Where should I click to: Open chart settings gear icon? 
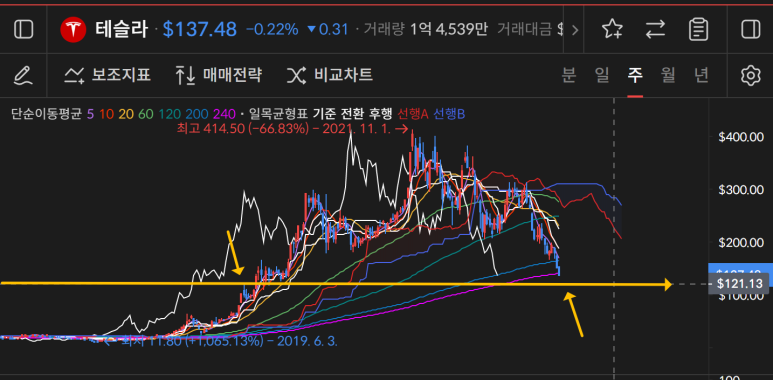point(750,75)
